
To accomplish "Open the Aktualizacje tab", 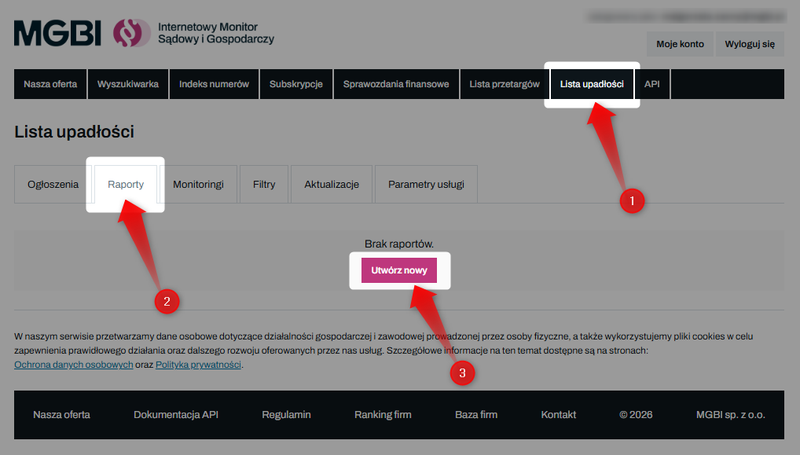I will [331, 185].
